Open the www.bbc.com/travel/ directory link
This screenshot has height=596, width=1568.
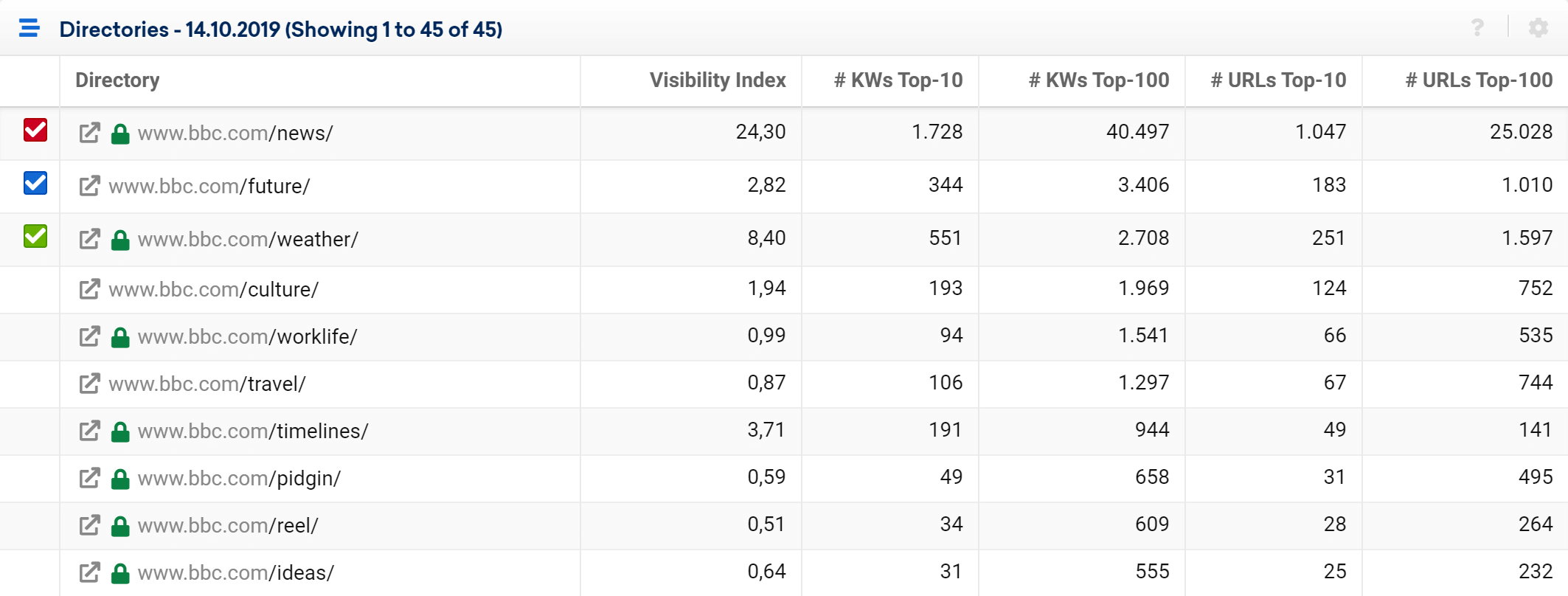tap(207, 384)
